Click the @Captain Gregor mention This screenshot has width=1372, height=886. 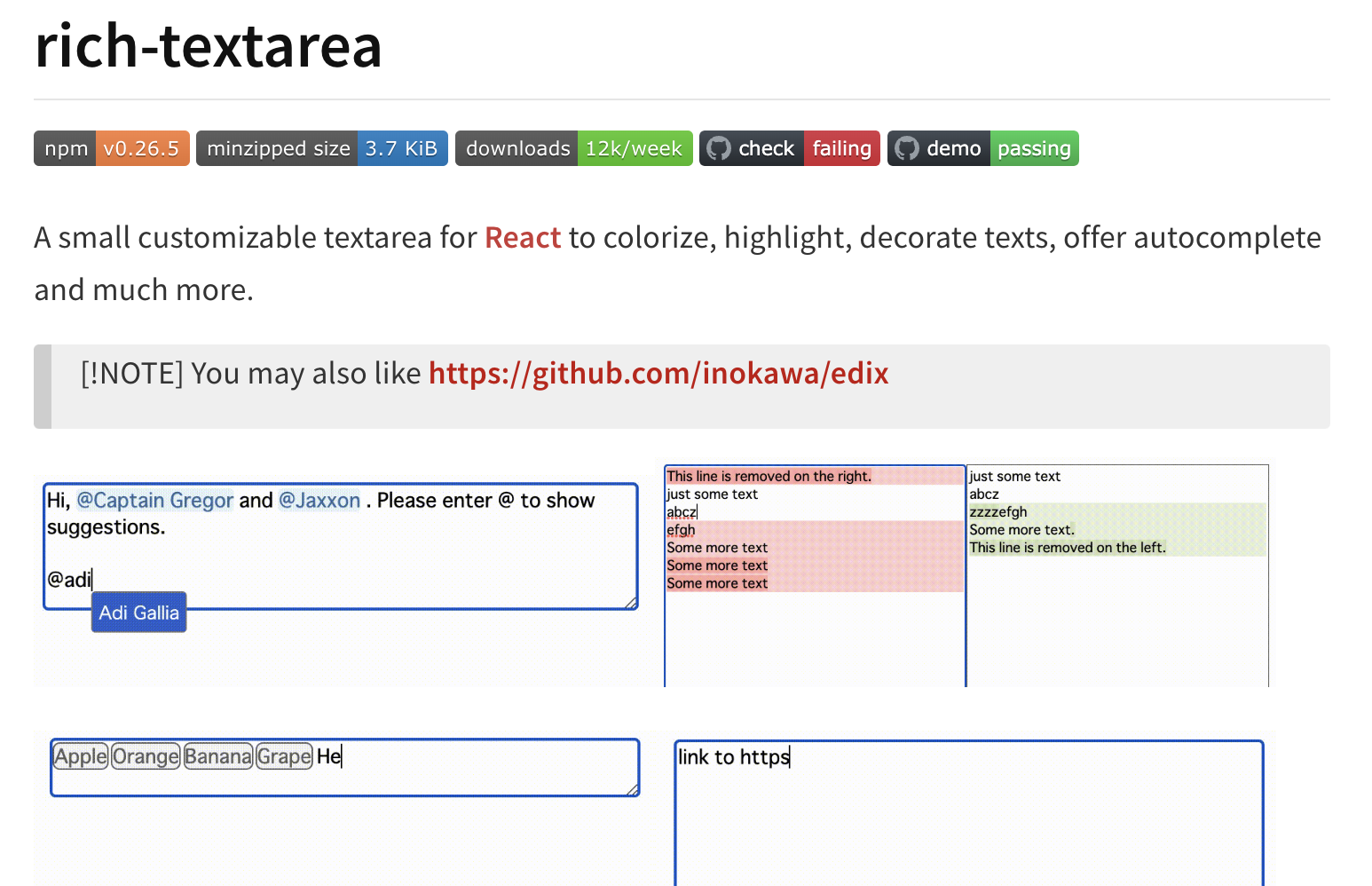155,501
